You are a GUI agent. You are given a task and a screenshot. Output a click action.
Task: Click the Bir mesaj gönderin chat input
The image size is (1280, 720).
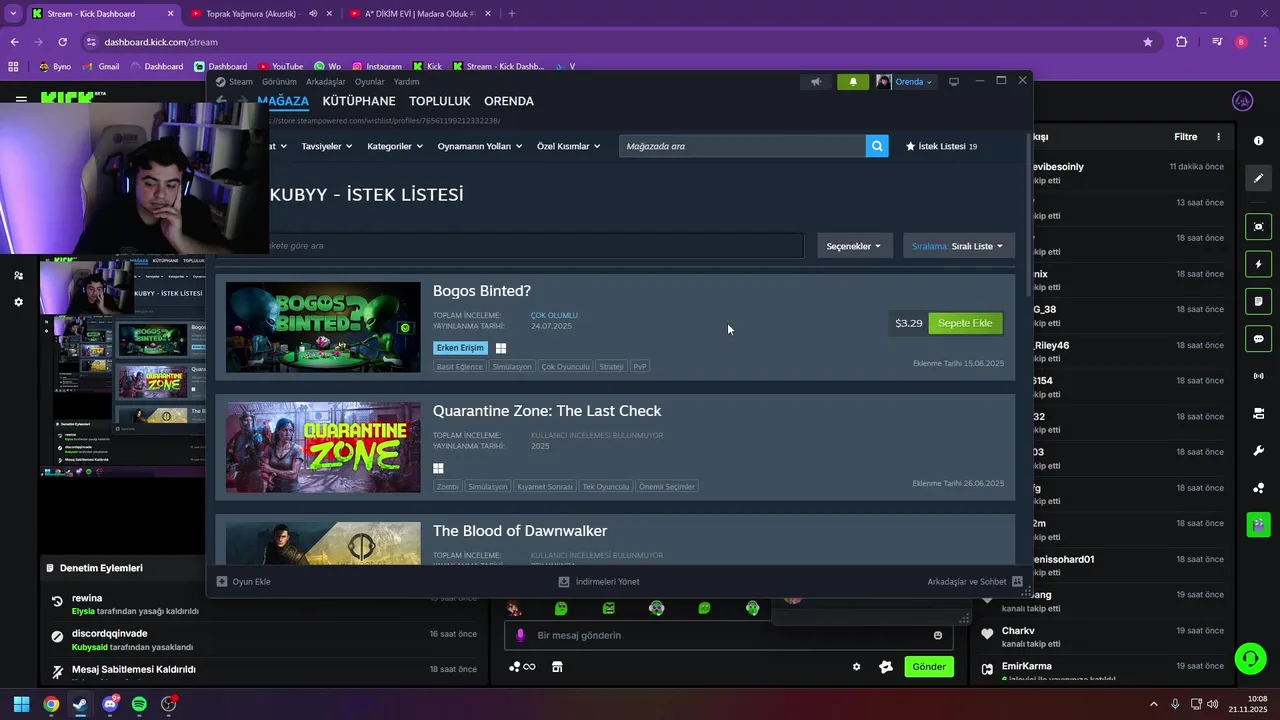(726, 635)
